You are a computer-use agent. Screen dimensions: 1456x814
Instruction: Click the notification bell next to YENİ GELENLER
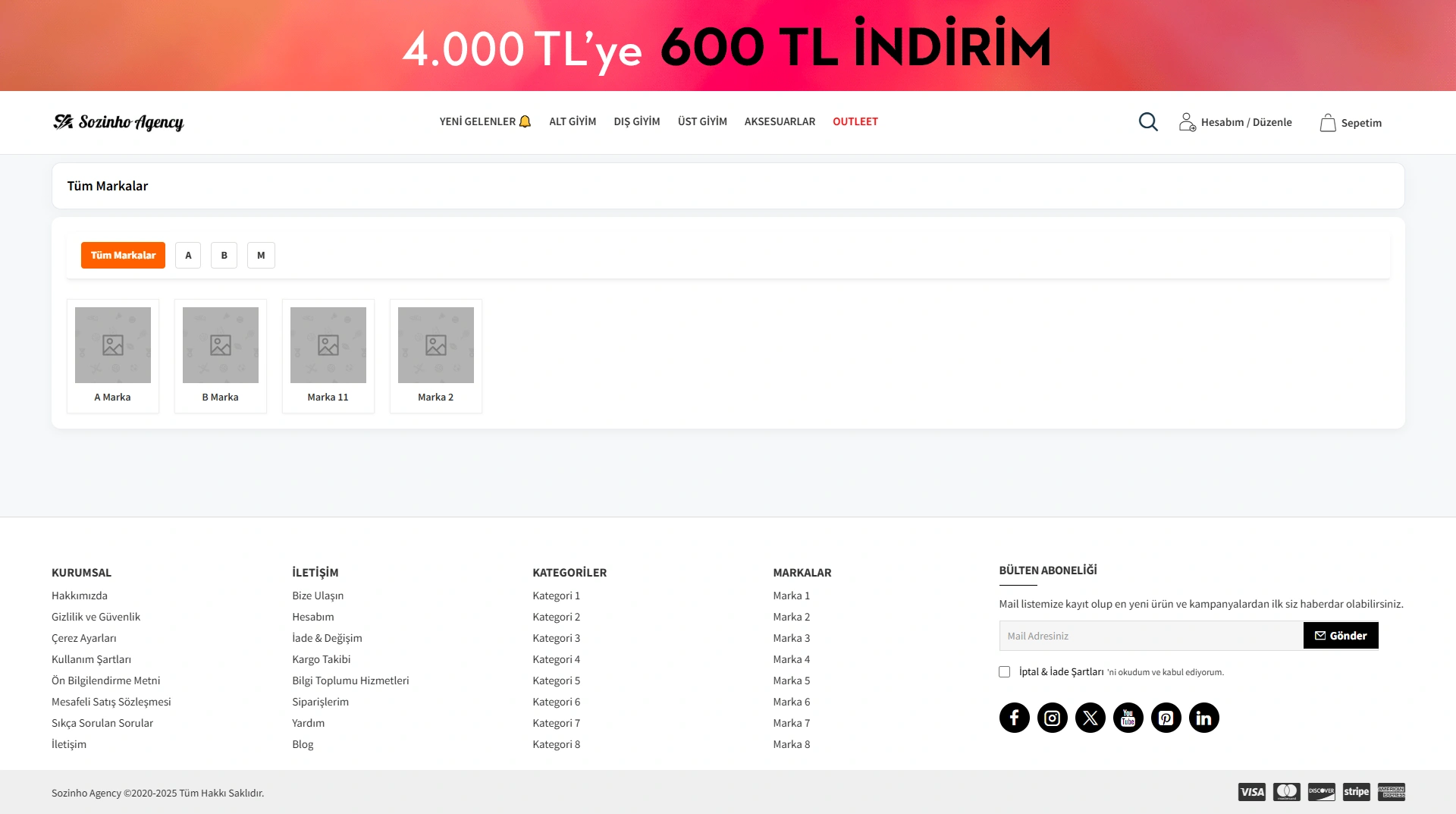click(525, 121)
